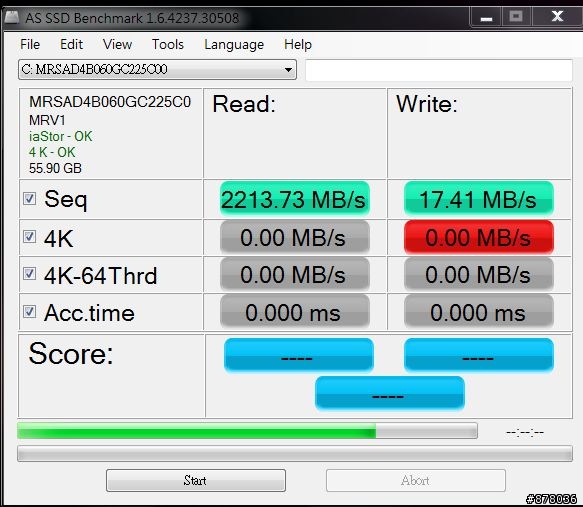Click the Acc.time read value 0.000 ms

[295, 312]
